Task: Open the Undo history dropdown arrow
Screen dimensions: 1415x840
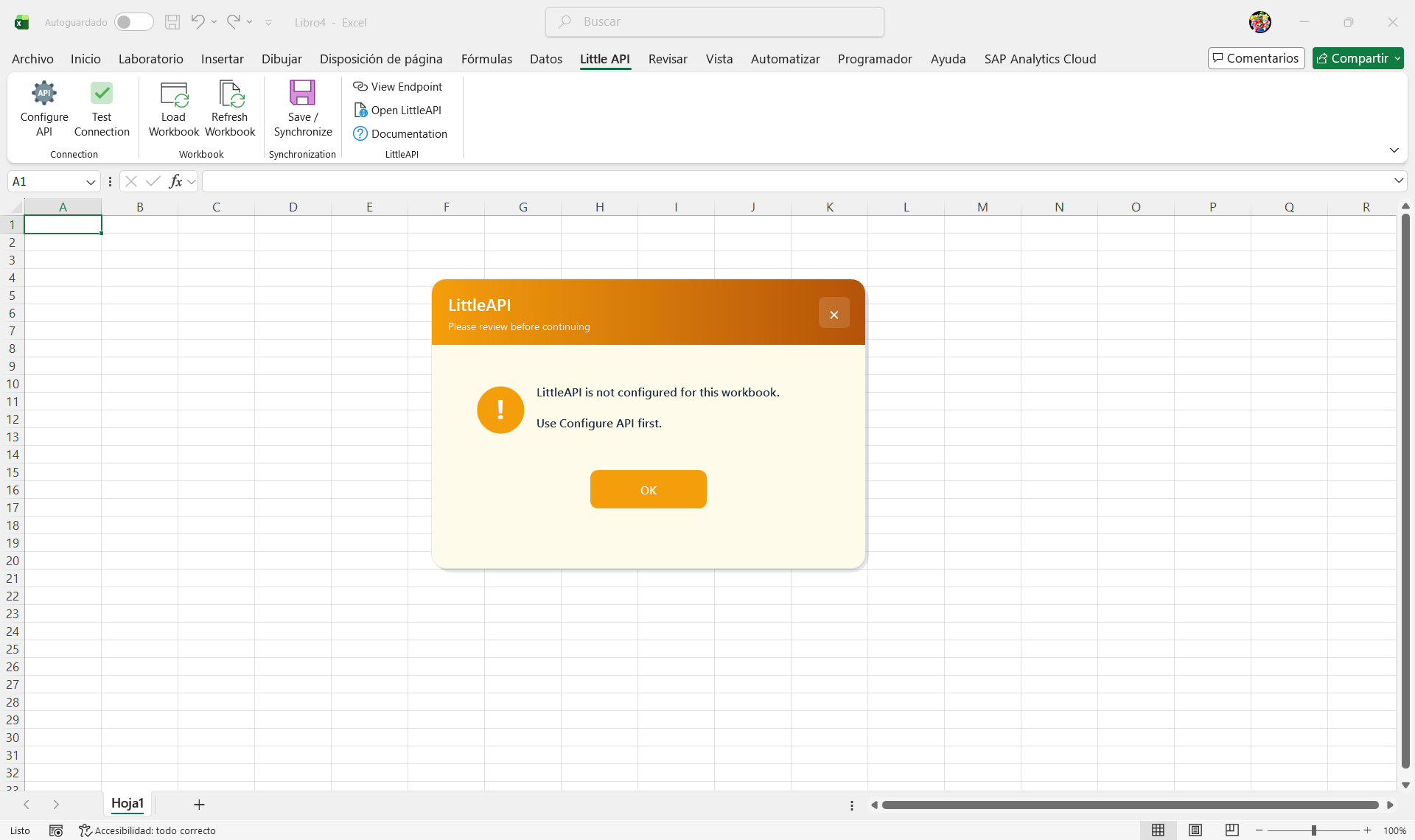Action: [214, 22]
